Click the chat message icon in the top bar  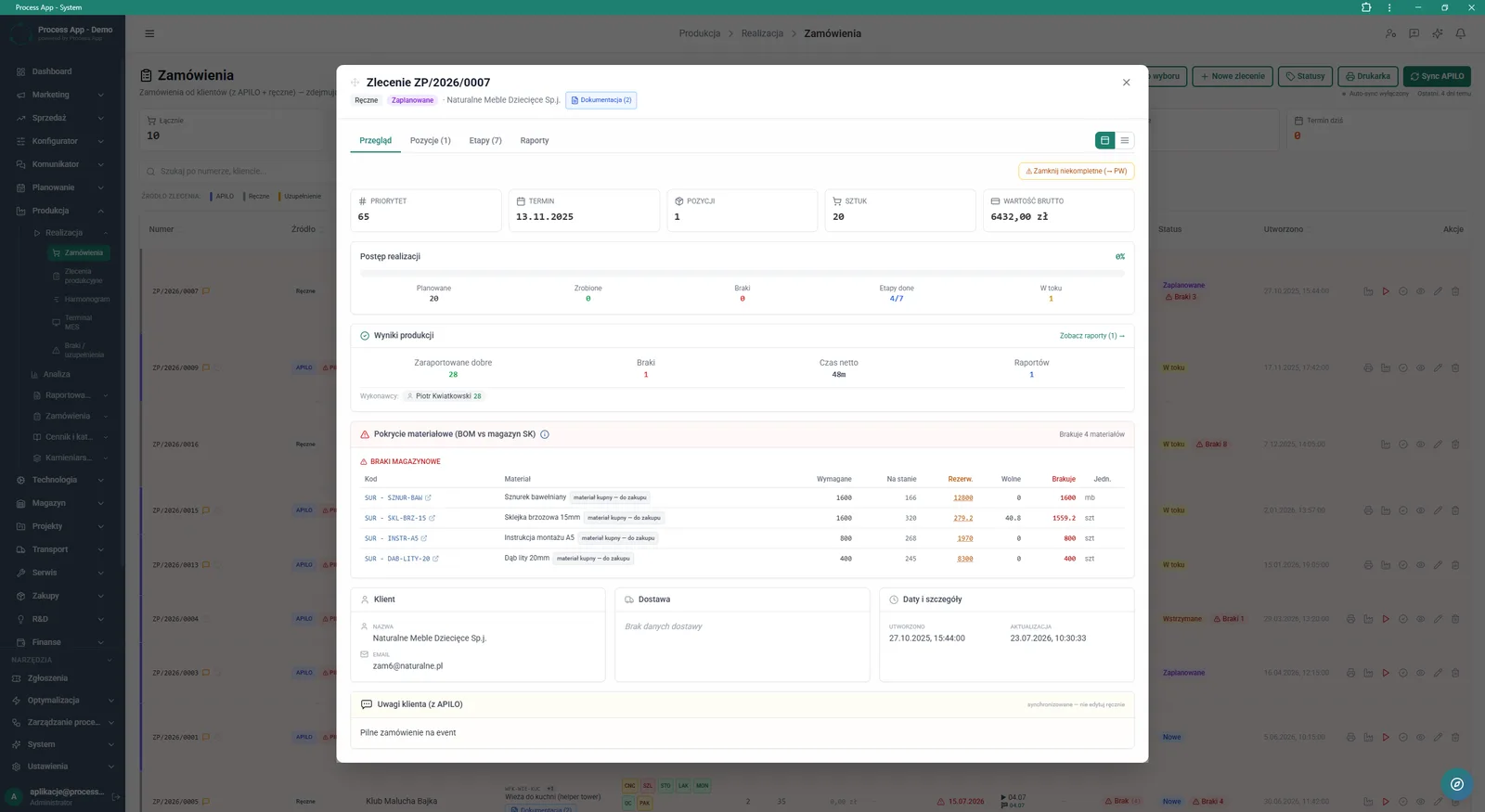point(1414,33)
